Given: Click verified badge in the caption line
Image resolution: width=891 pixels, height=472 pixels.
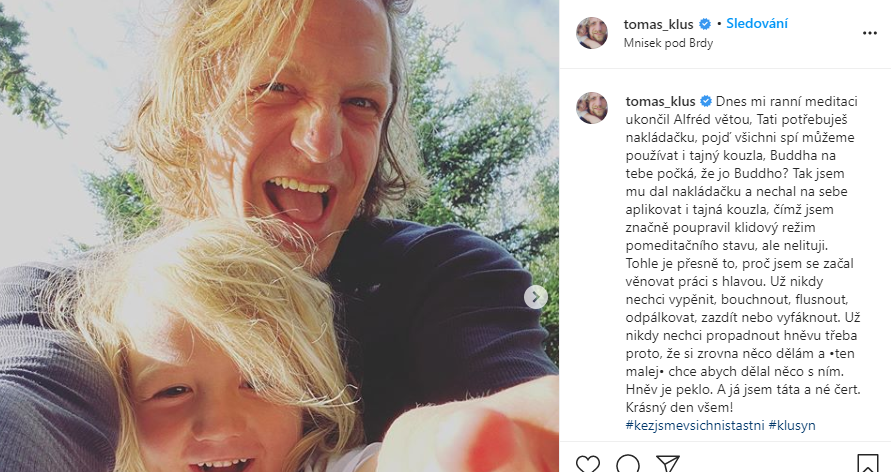Looking at the screenshot, I should (705, 101).
